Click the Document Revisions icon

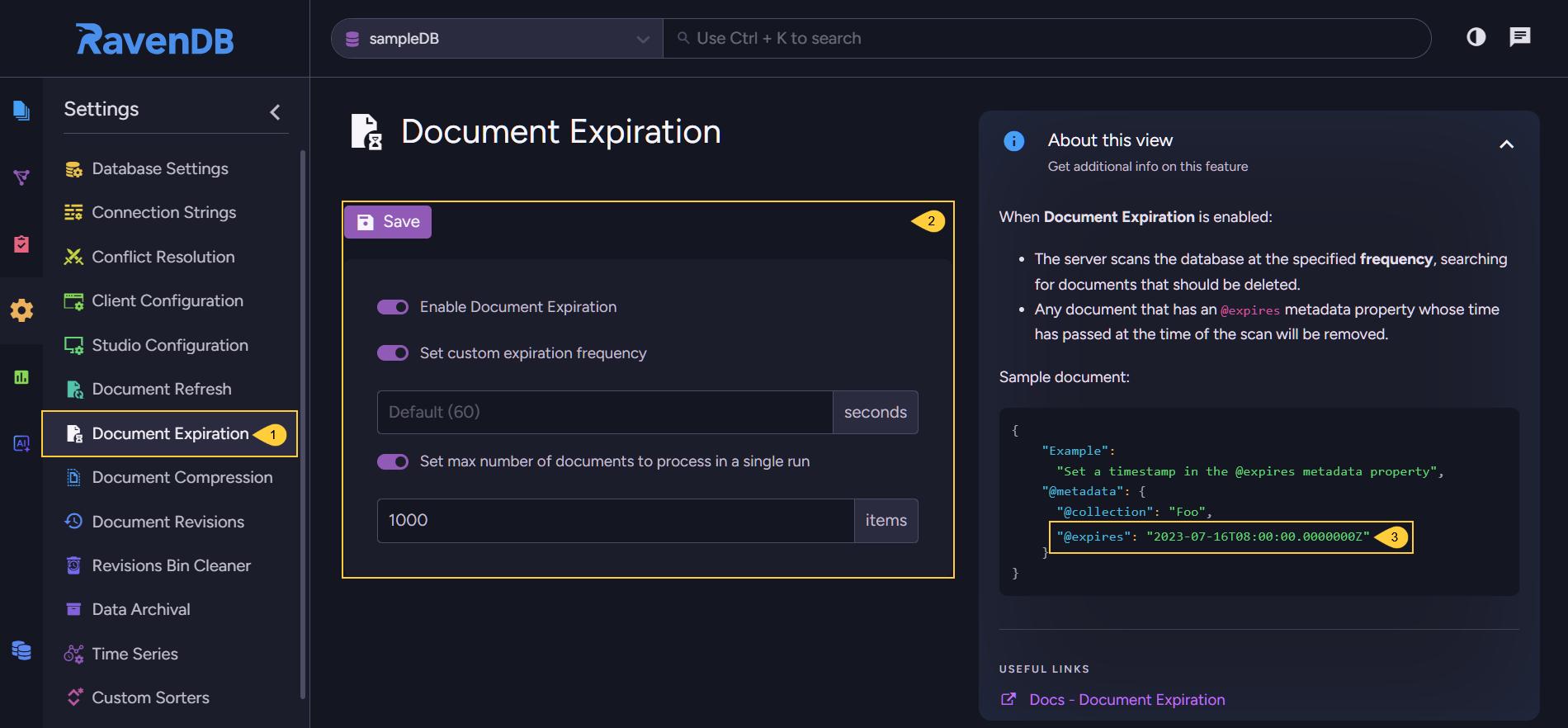click(x=73, y=522)
